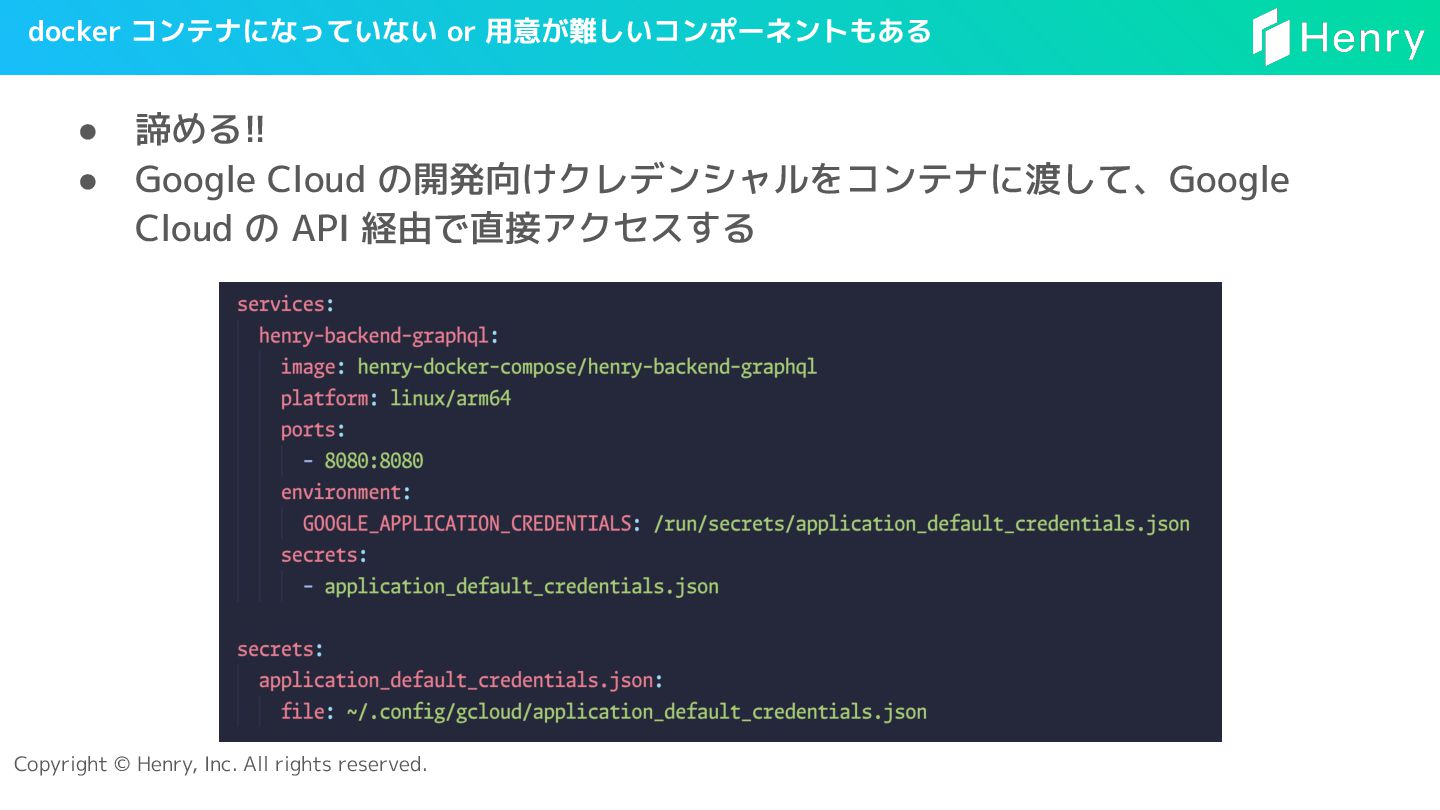This screenshot has height=810, width=1440.
Task: Click 'GOOGLE_APPLICATION_CREDENTIALS:' variable name
Action: [472, 524]
